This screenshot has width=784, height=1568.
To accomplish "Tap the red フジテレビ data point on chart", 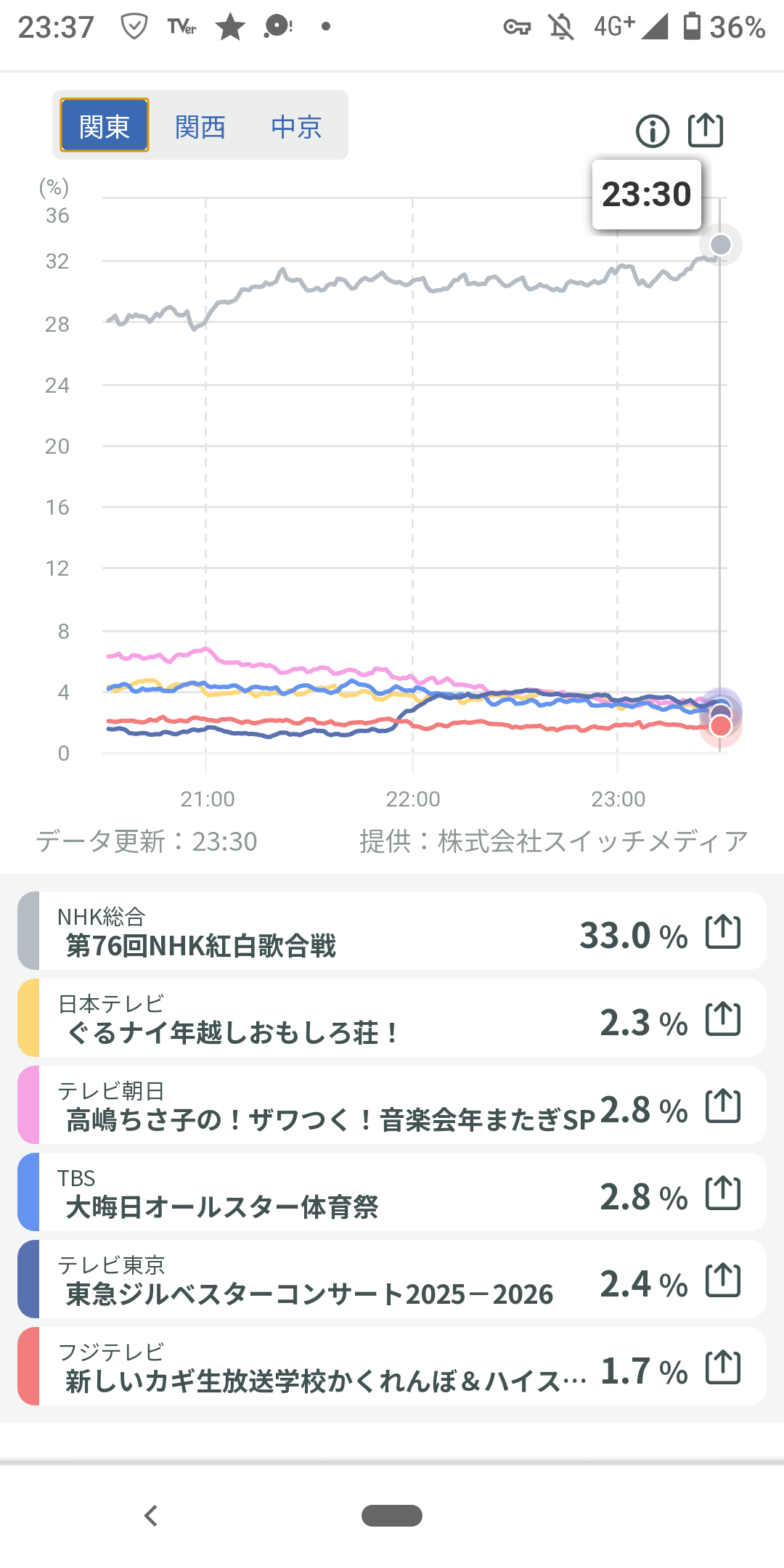I will [720, 727].
